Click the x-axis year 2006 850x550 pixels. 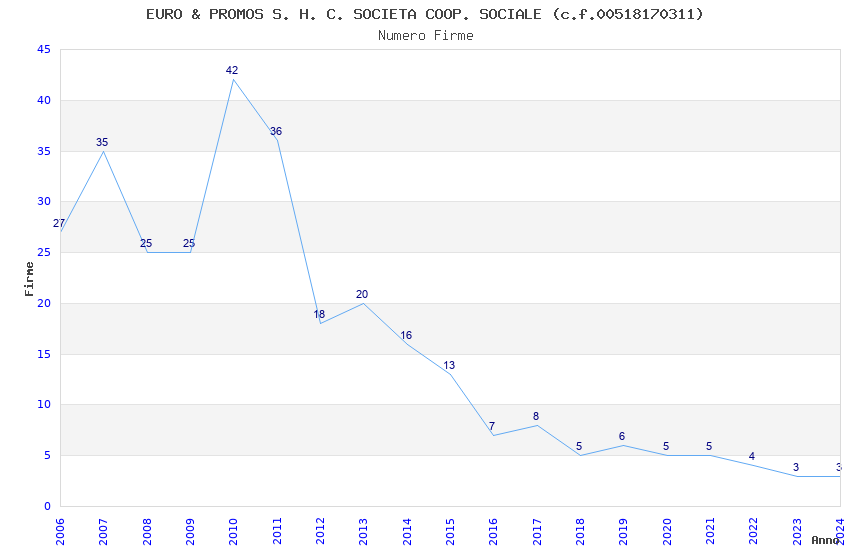[60, 532]
